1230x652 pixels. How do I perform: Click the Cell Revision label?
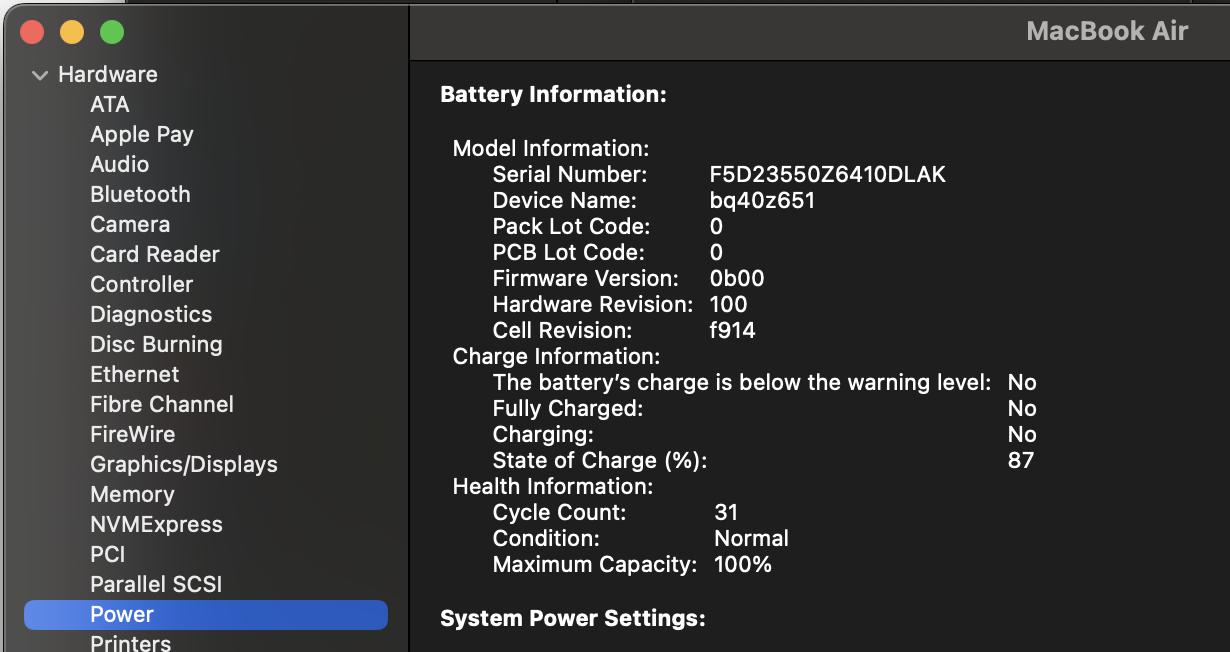(x=562, y=330)
